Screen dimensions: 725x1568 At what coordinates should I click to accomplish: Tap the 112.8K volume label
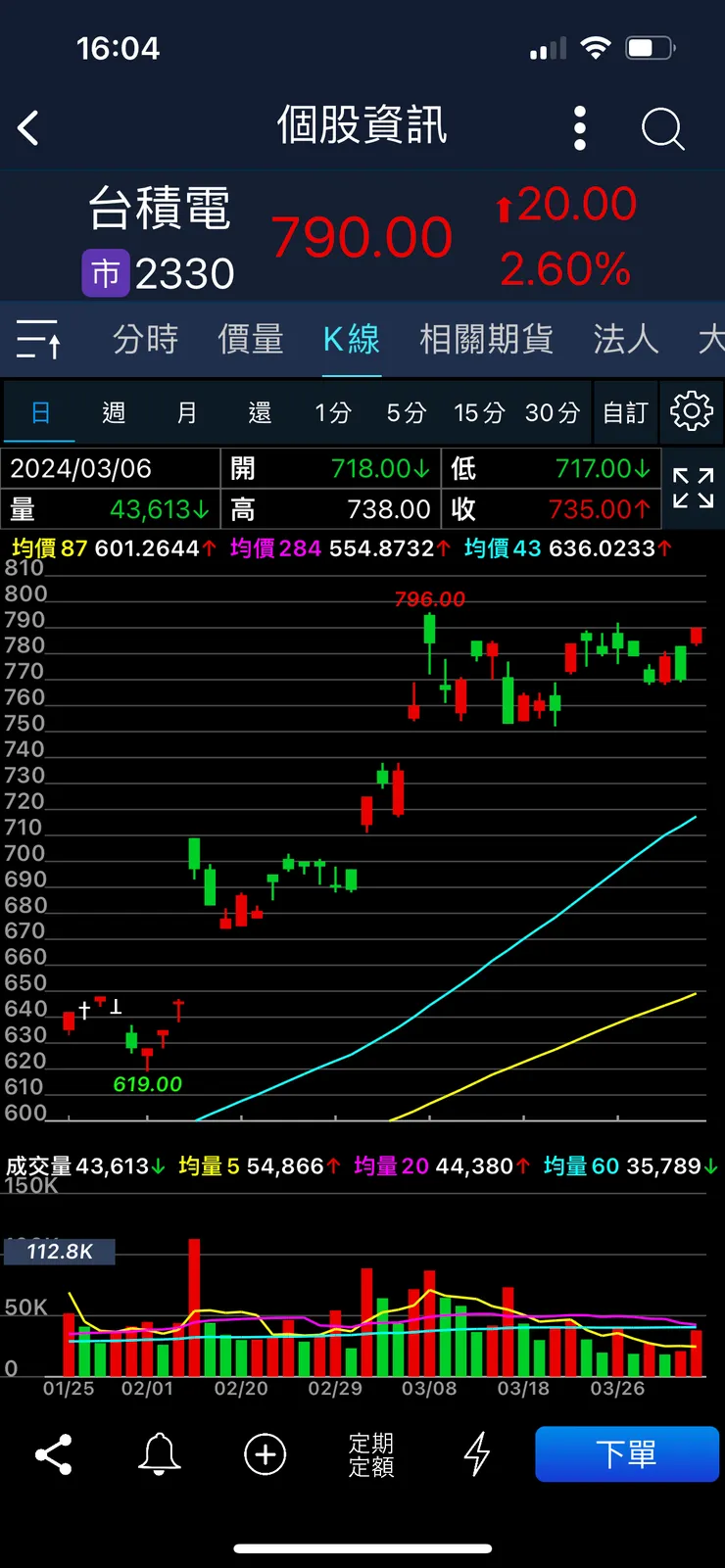pyautogui.click(x=60, y=1252)
